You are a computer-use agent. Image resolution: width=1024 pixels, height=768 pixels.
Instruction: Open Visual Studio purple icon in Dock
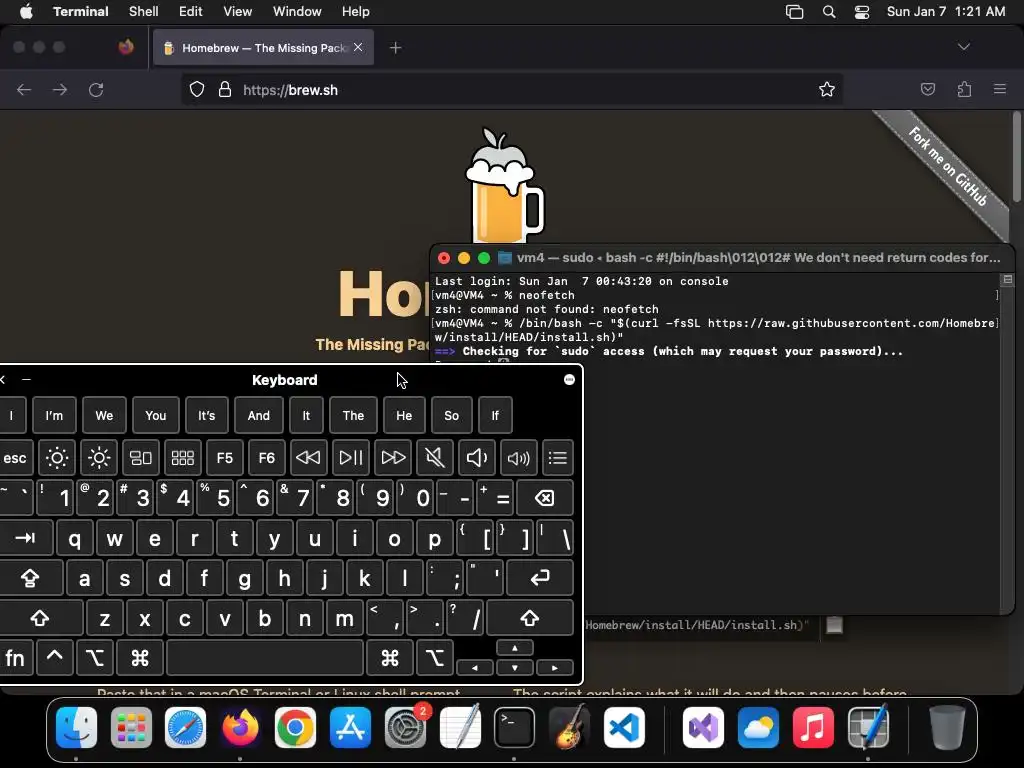coord(703,728)
